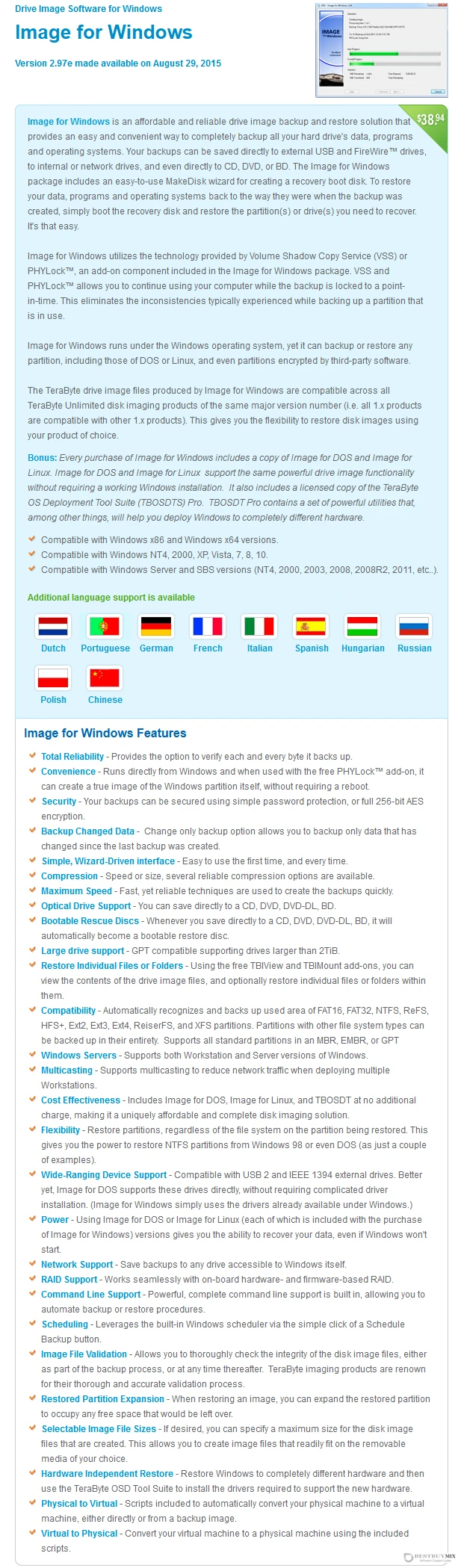Image resolution: width=461 pixels, height=1568 pixels.
Task: Open the Chinese language link
Action: pyautogui.click(x=105, y=700)
